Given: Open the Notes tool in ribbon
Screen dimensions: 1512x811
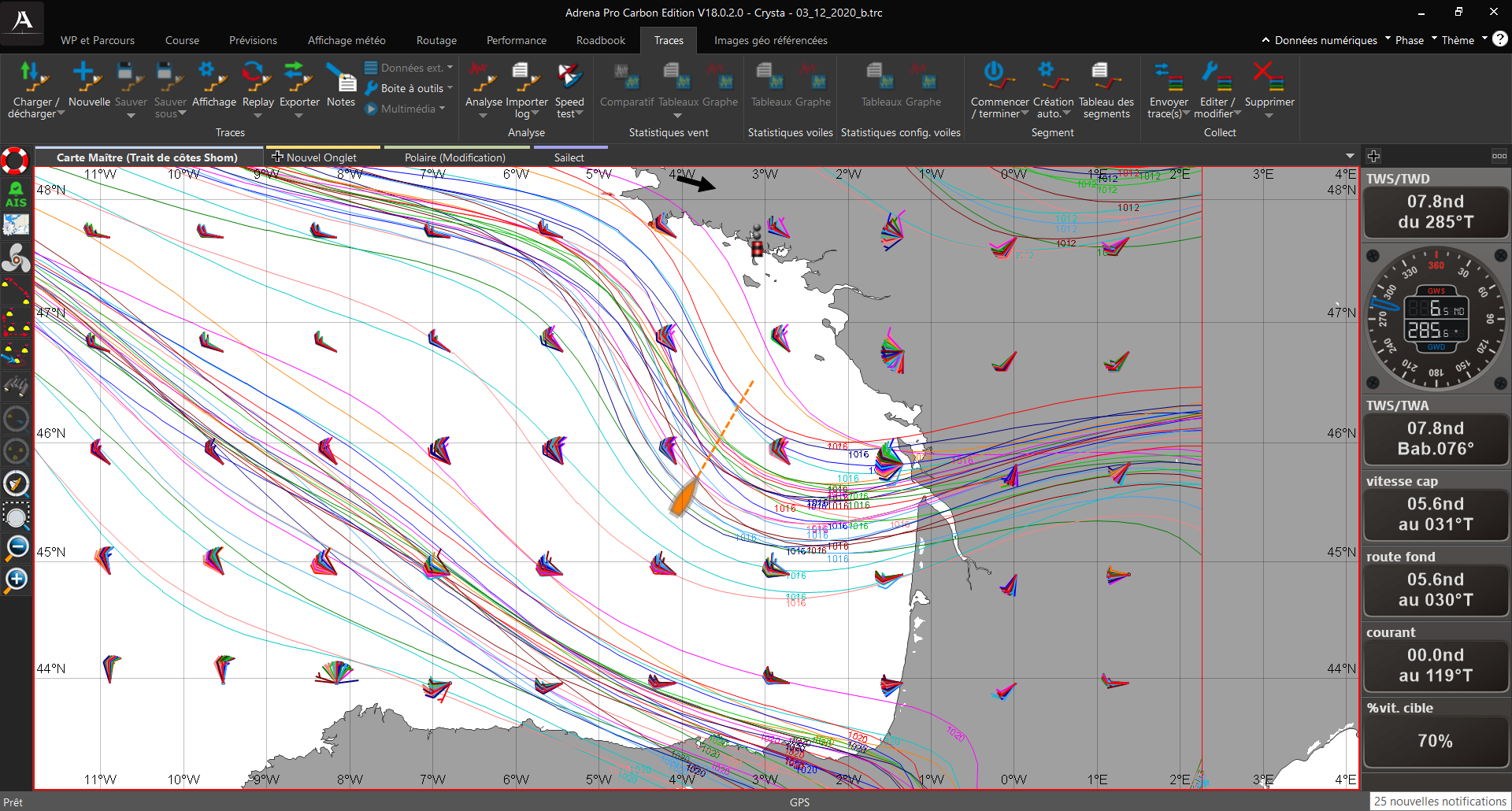Looking at the screenshot, I should click(x=341, y=77).
